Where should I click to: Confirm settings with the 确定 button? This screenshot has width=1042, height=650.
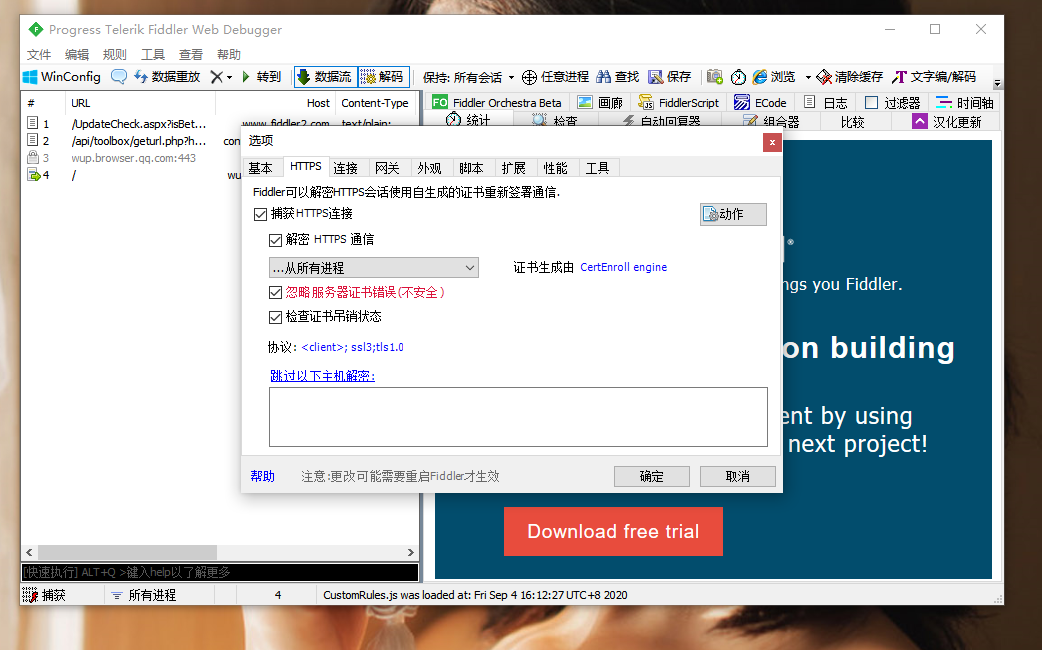[651, 475]
